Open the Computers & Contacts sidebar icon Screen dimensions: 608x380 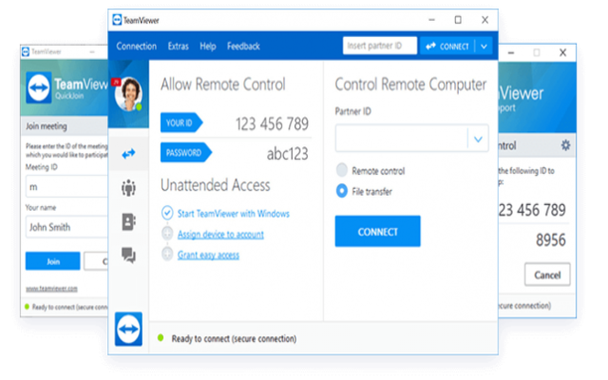[129, 222]
